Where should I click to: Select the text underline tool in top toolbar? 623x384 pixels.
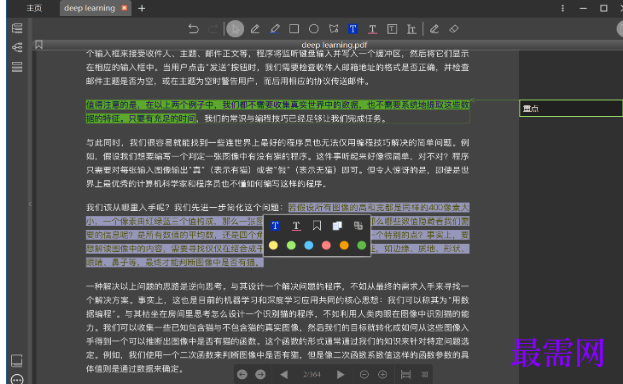click(372, 29)
